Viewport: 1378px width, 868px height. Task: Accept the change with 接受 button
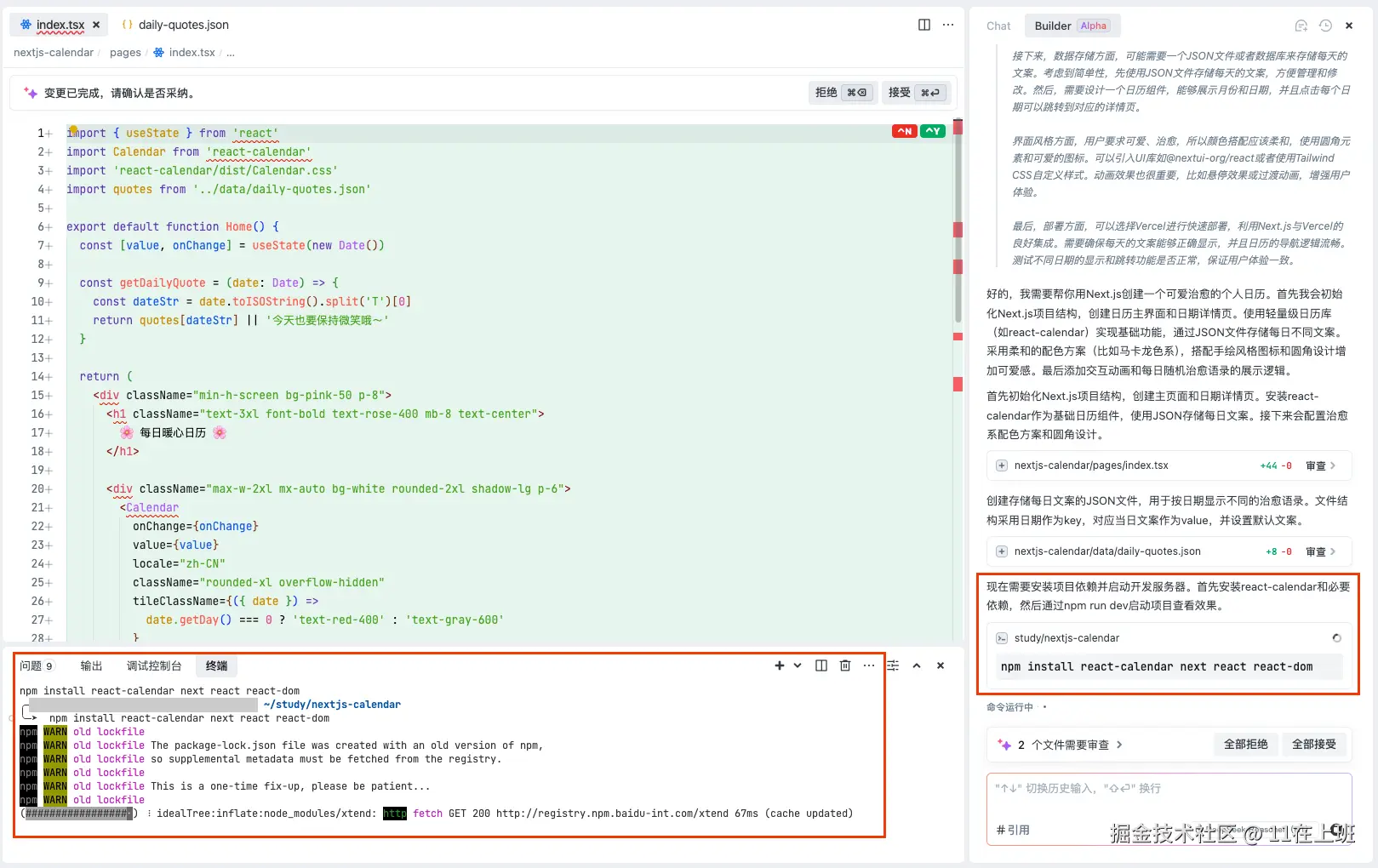915,93
